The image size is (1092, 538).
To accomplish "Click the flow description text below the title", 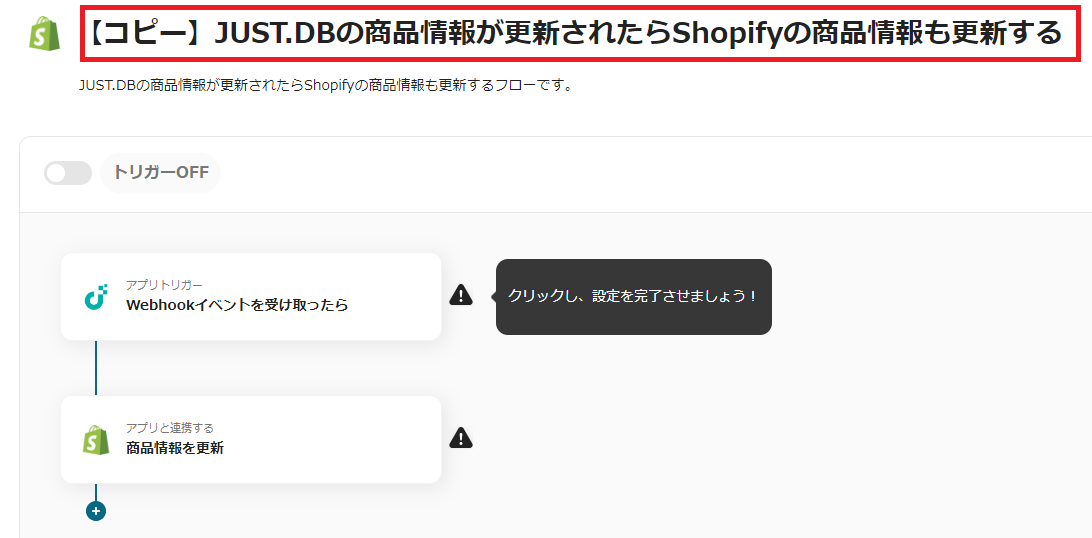I will click(326, 88).
